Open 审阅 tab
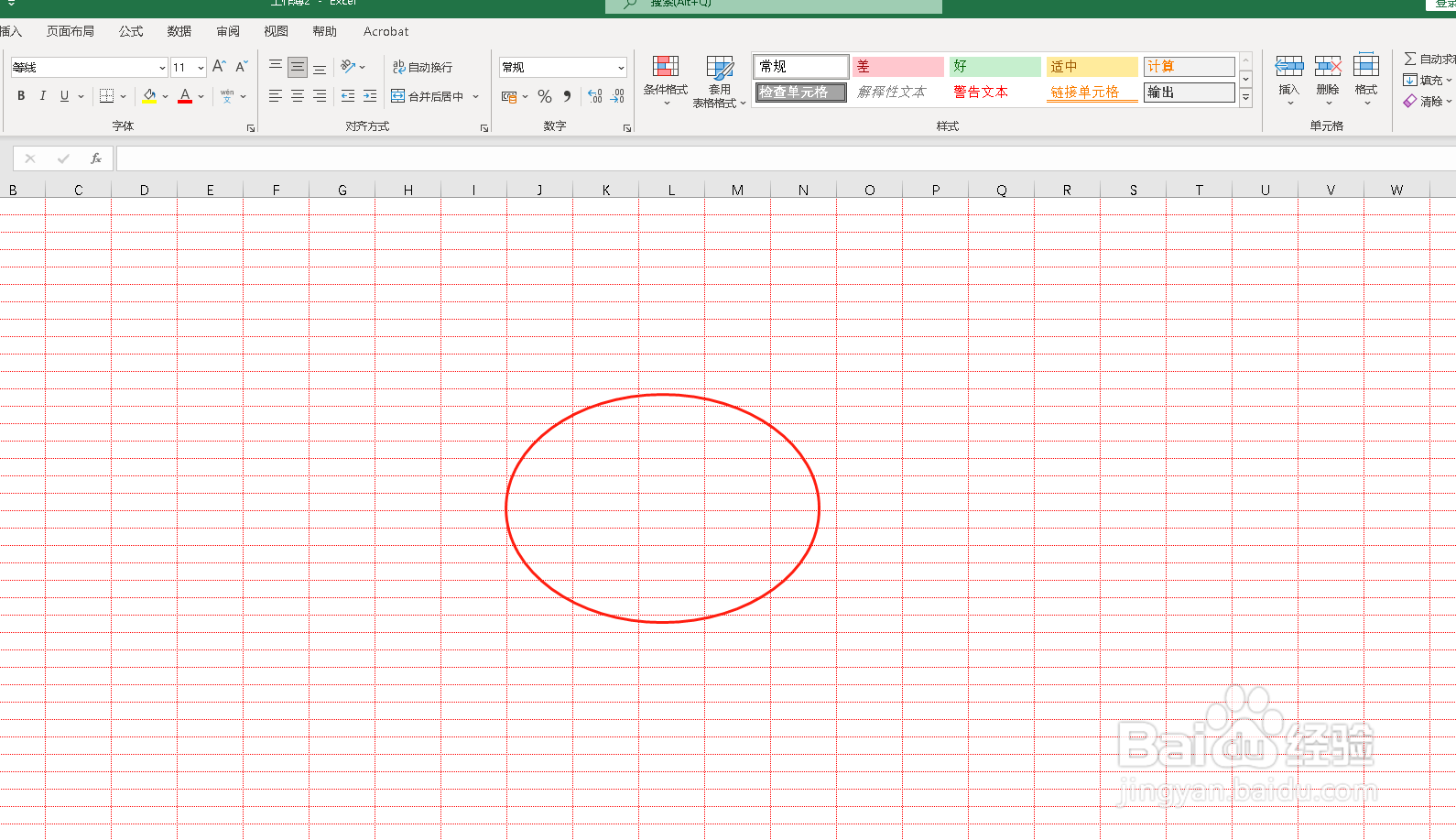This screenshot has width=1456, height=840. (228, 31)
